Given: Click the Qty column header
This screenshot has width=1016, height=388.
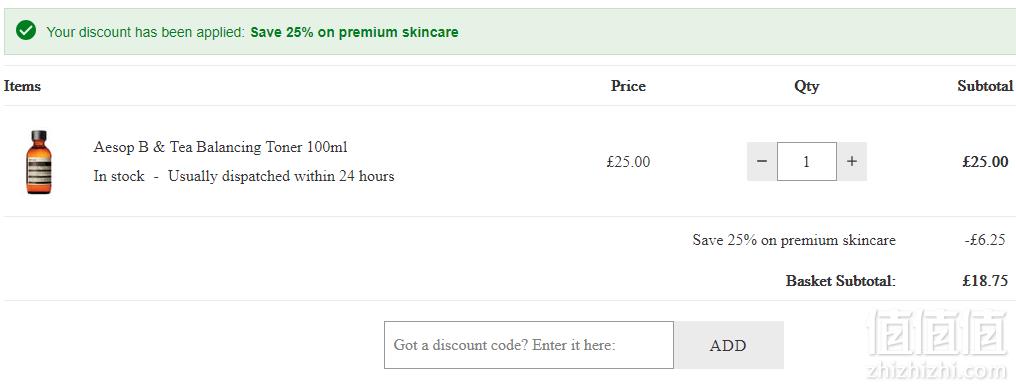Looking at the screenshot, I should (807, 86).
